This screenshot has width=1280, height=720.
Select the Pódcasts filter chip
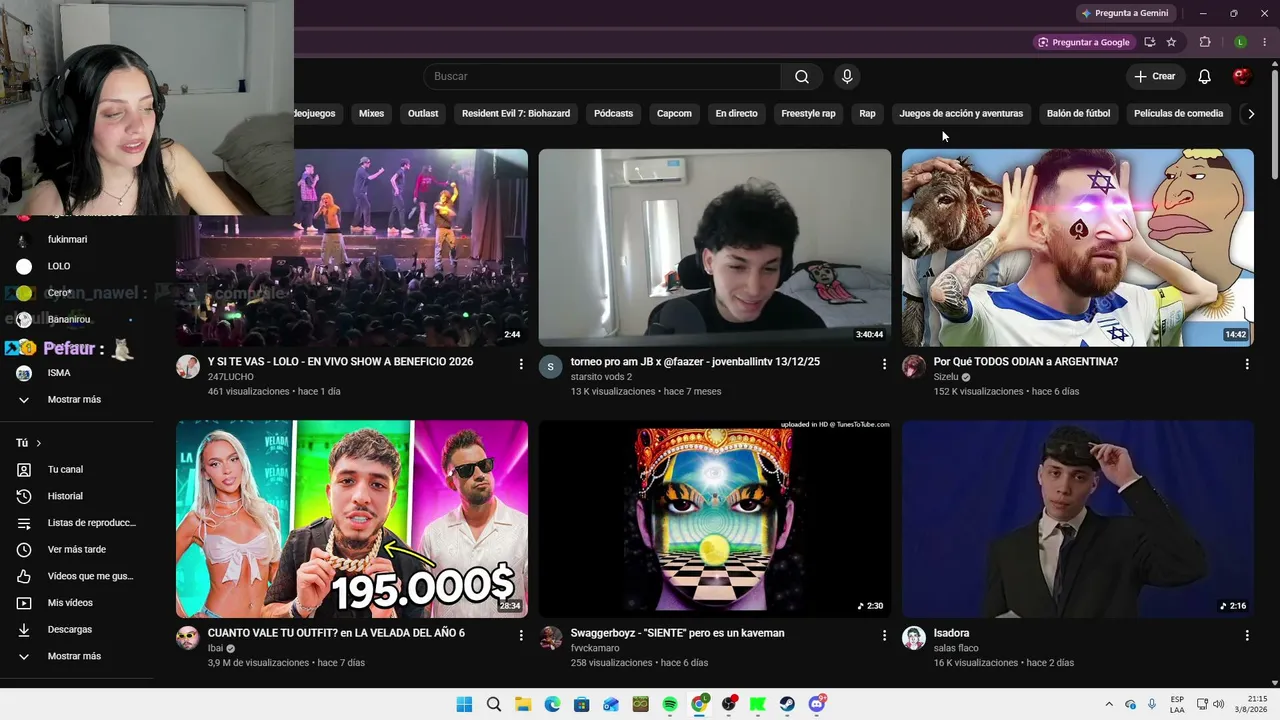(x=613, y=114)
